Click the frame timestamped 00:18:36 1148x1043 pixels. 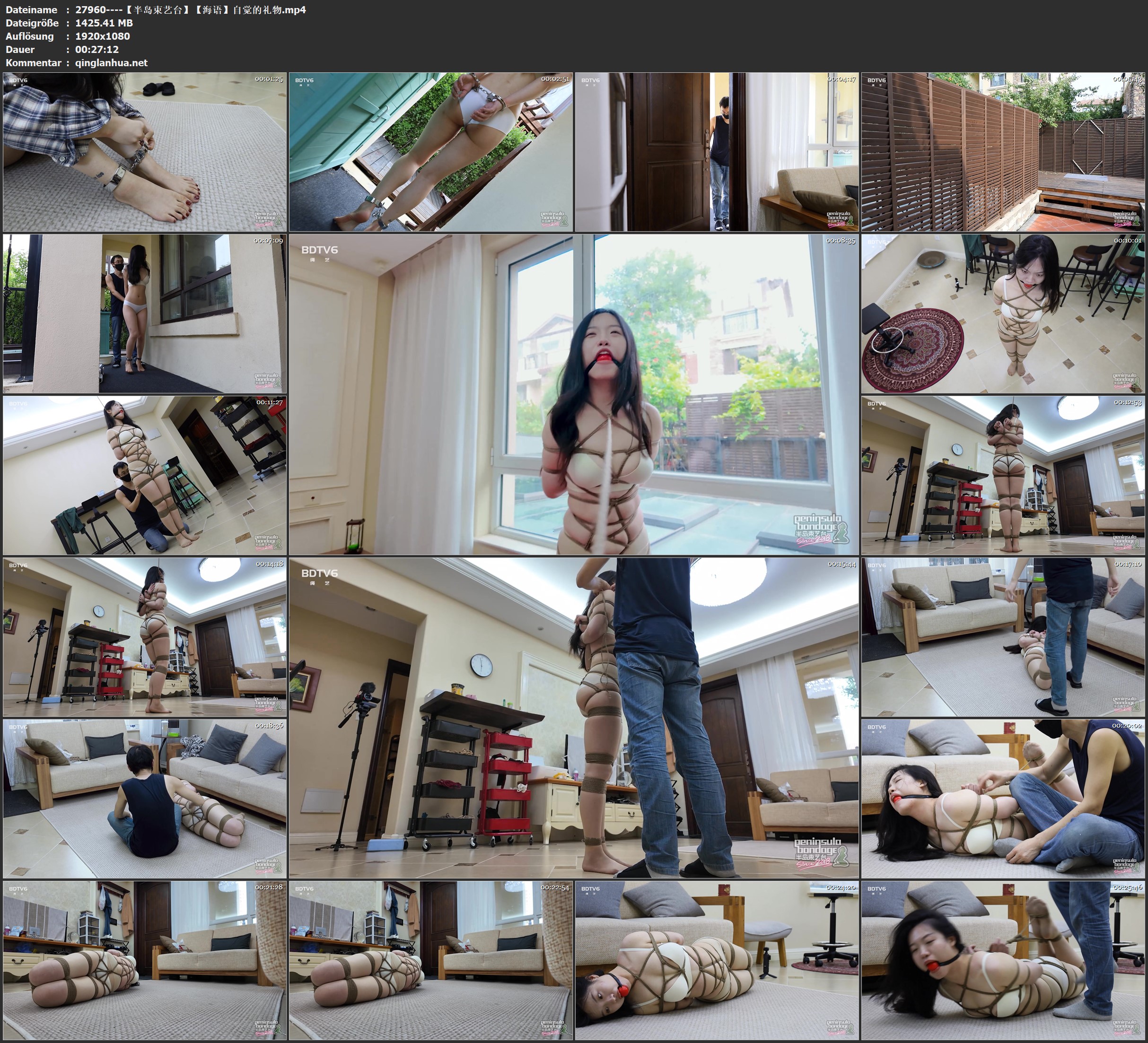click(x=145, y=799)
